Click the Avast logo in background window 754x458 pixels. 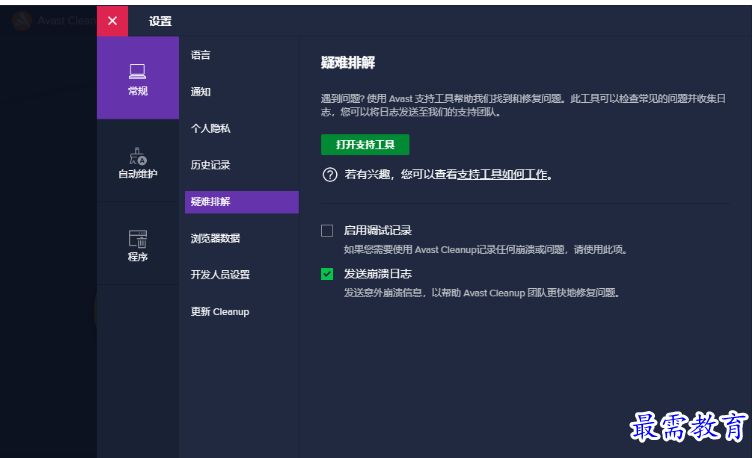coord(22,21)
